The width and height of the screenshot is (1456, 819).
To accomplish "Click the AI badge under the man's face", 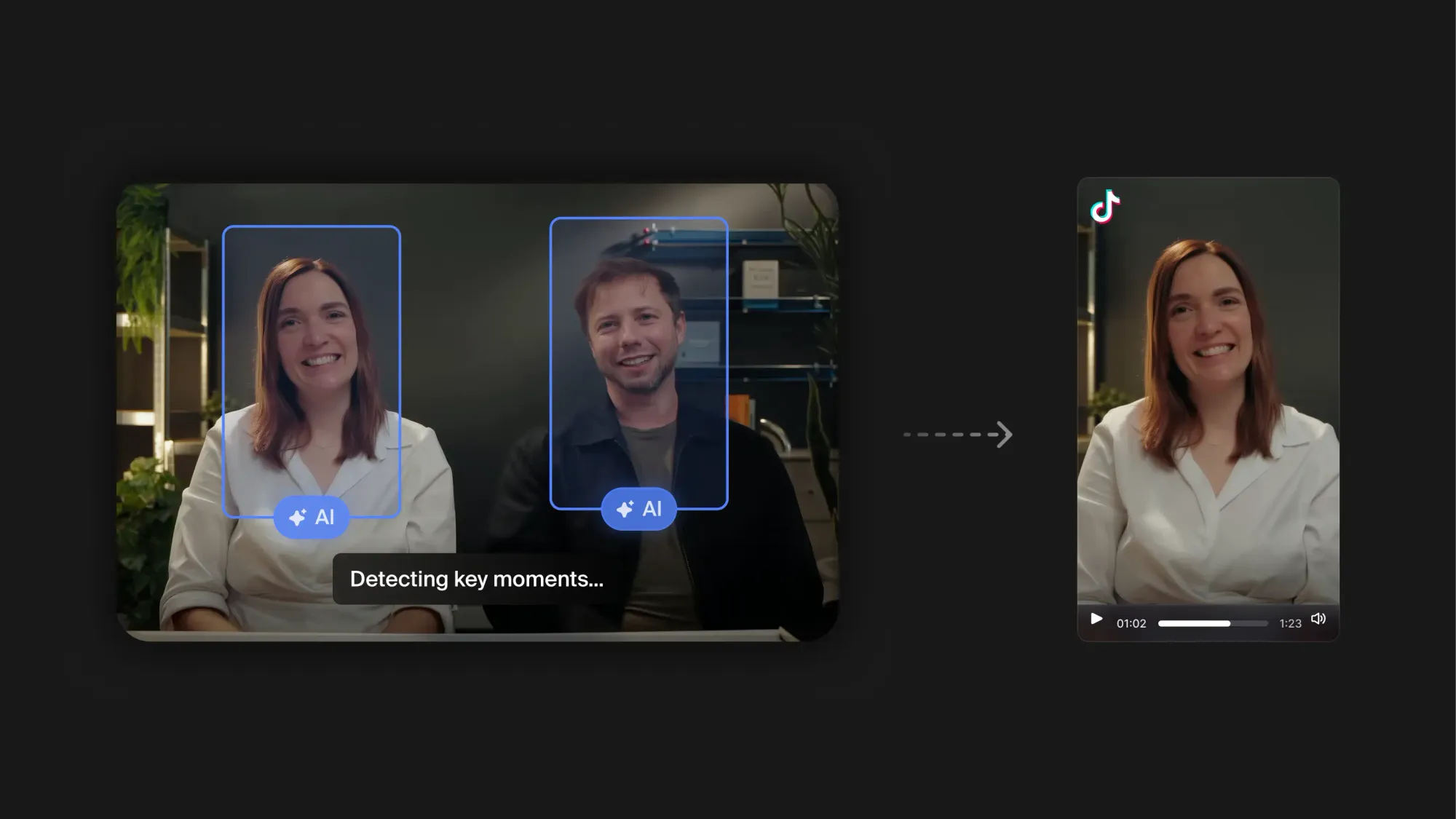I will click(638, 509).
